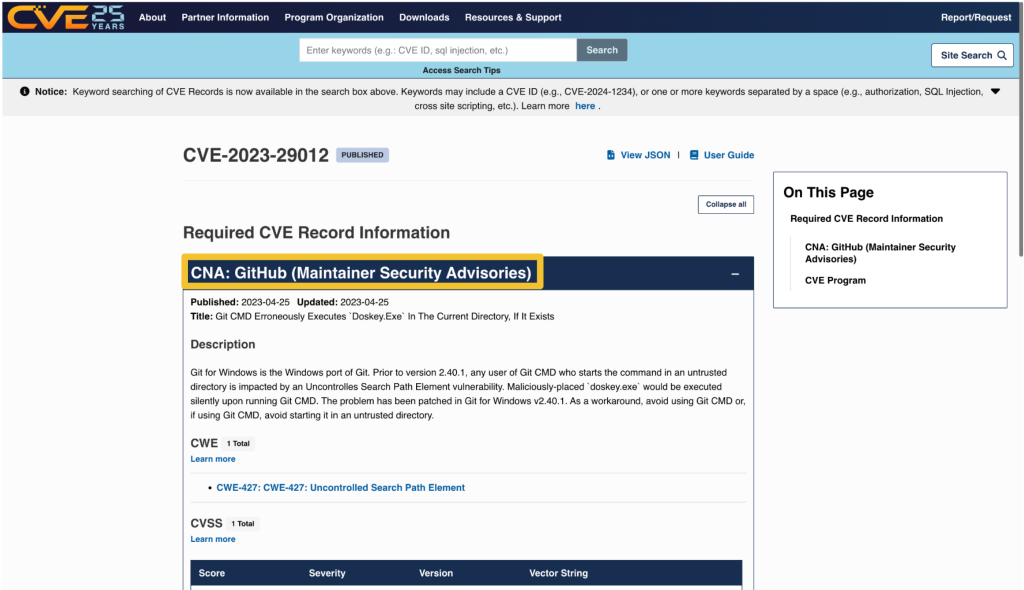Open the CWE-427 Uncontrolled Search Path link
The width and height of the screenshot is (1024, 590).
340,488
